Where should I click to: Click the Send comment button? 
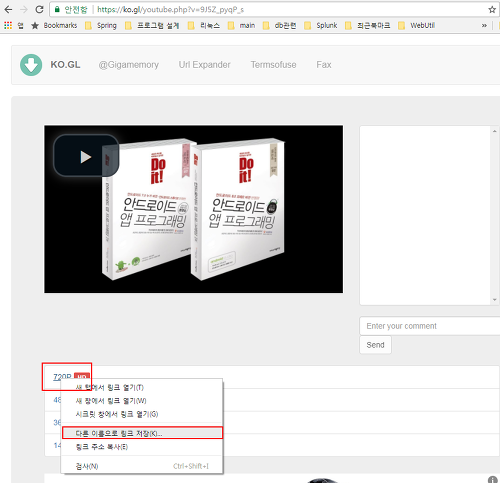click(x=375, y=345)
